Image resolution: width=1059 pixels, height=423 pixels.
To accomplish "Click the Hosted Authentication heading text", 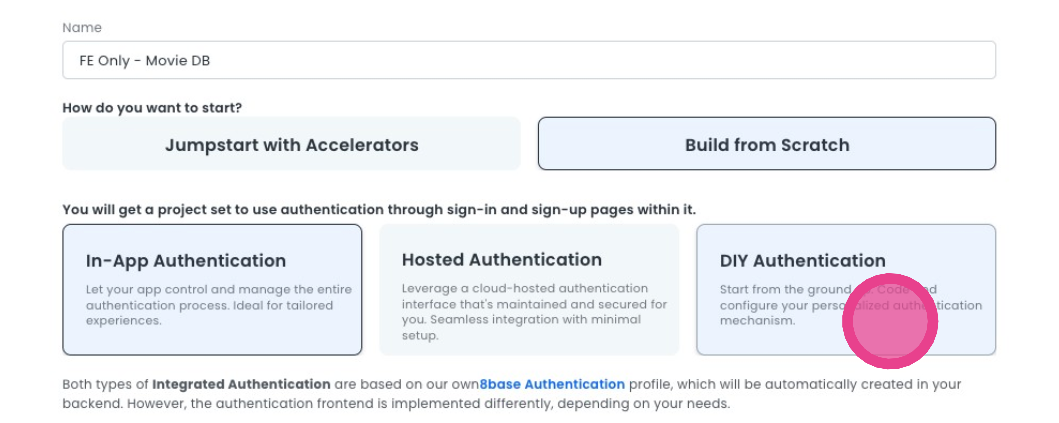I will [x=501, y=260].
